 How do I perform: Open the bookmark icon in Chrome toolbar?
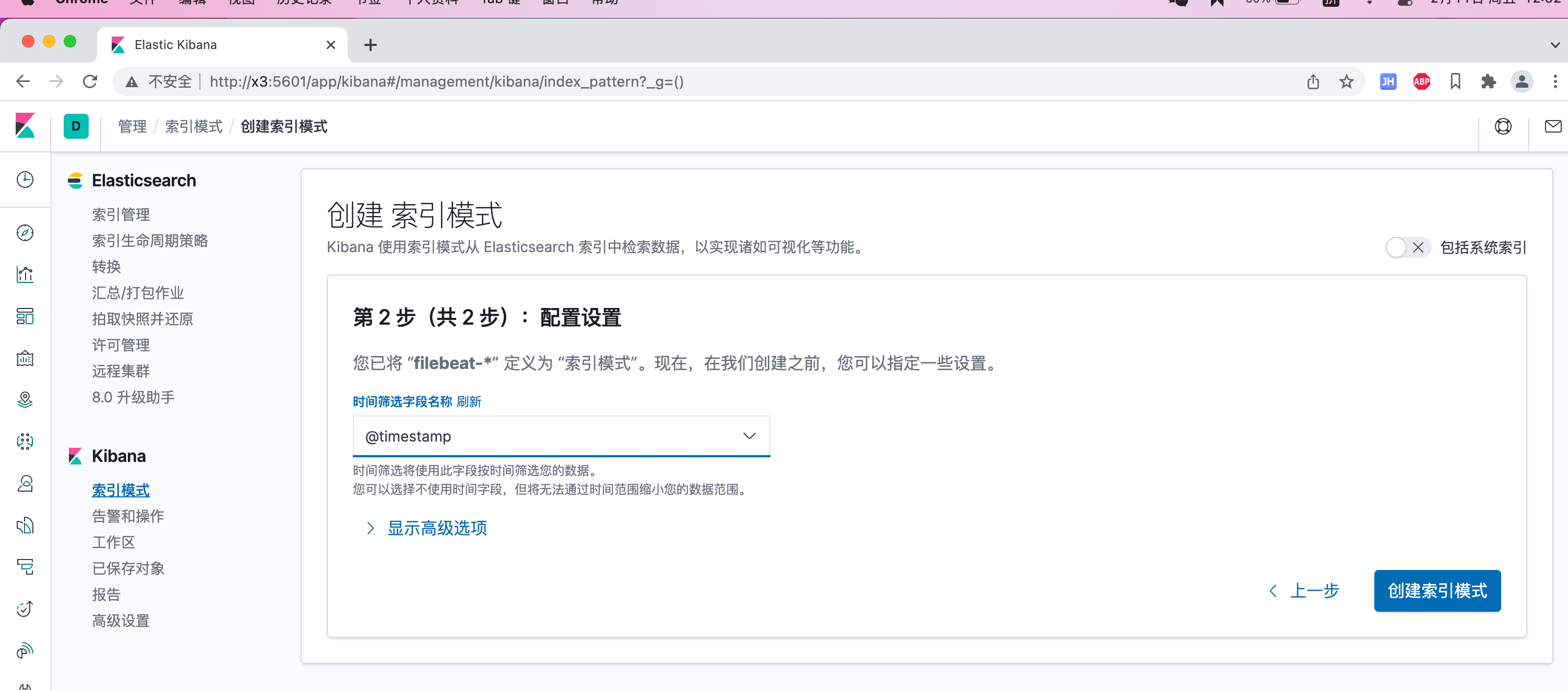1455,81
